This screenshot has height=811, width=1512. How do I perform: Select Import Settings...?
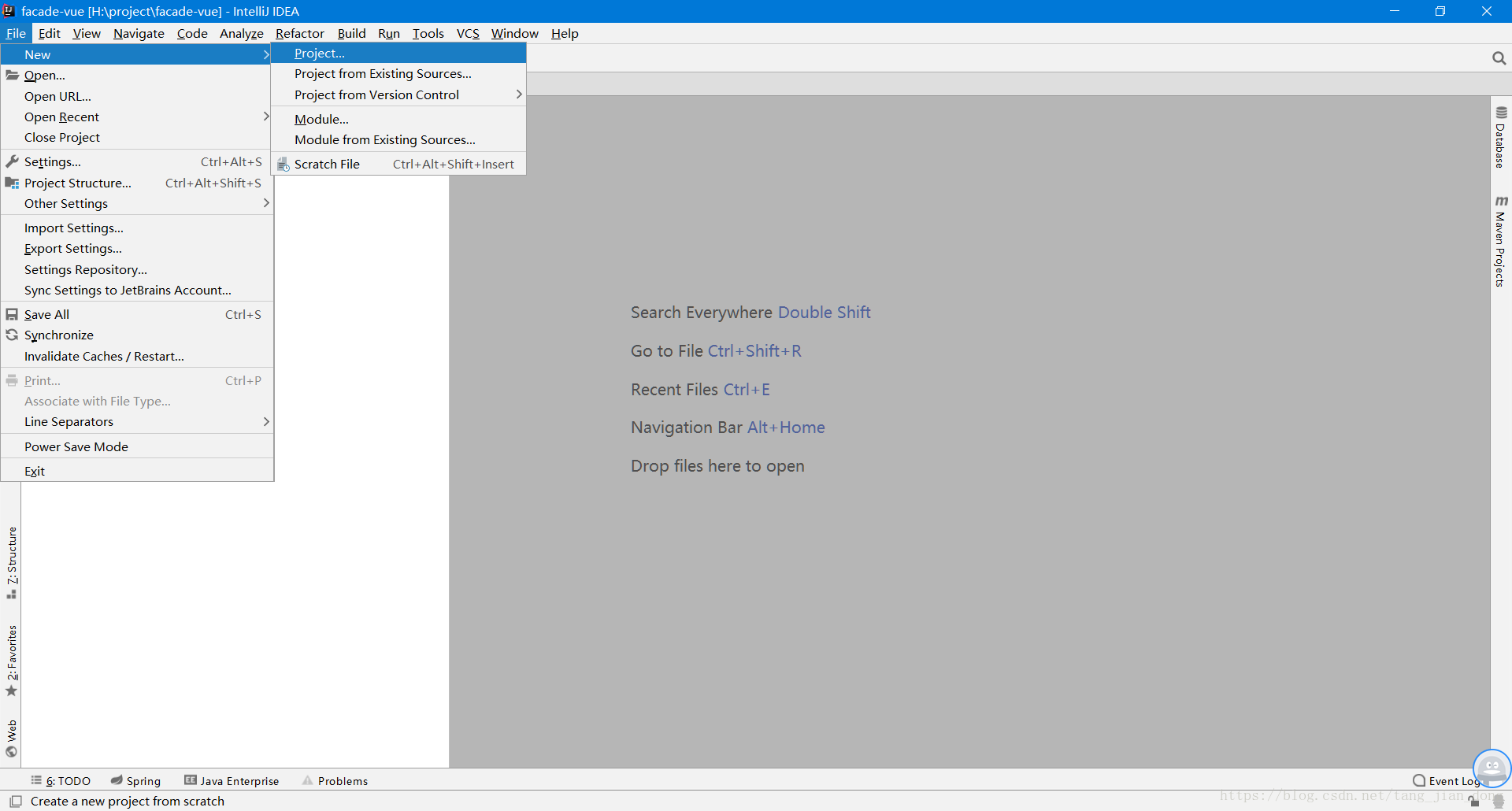pyautogui.click(x=137, y=228)
